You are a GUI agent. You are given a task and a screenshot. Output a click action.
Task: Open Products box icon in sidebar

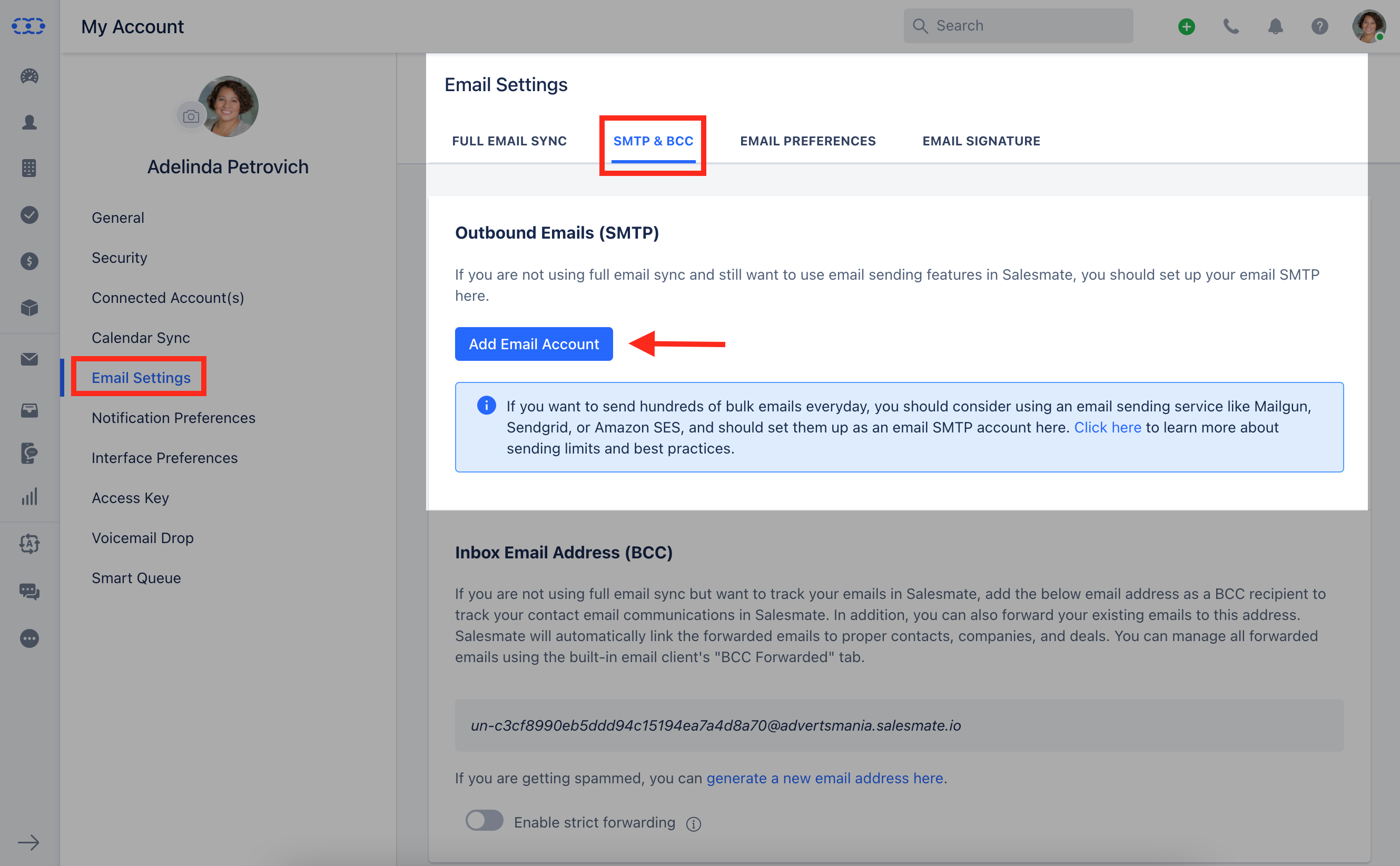[x=29, y=308]
